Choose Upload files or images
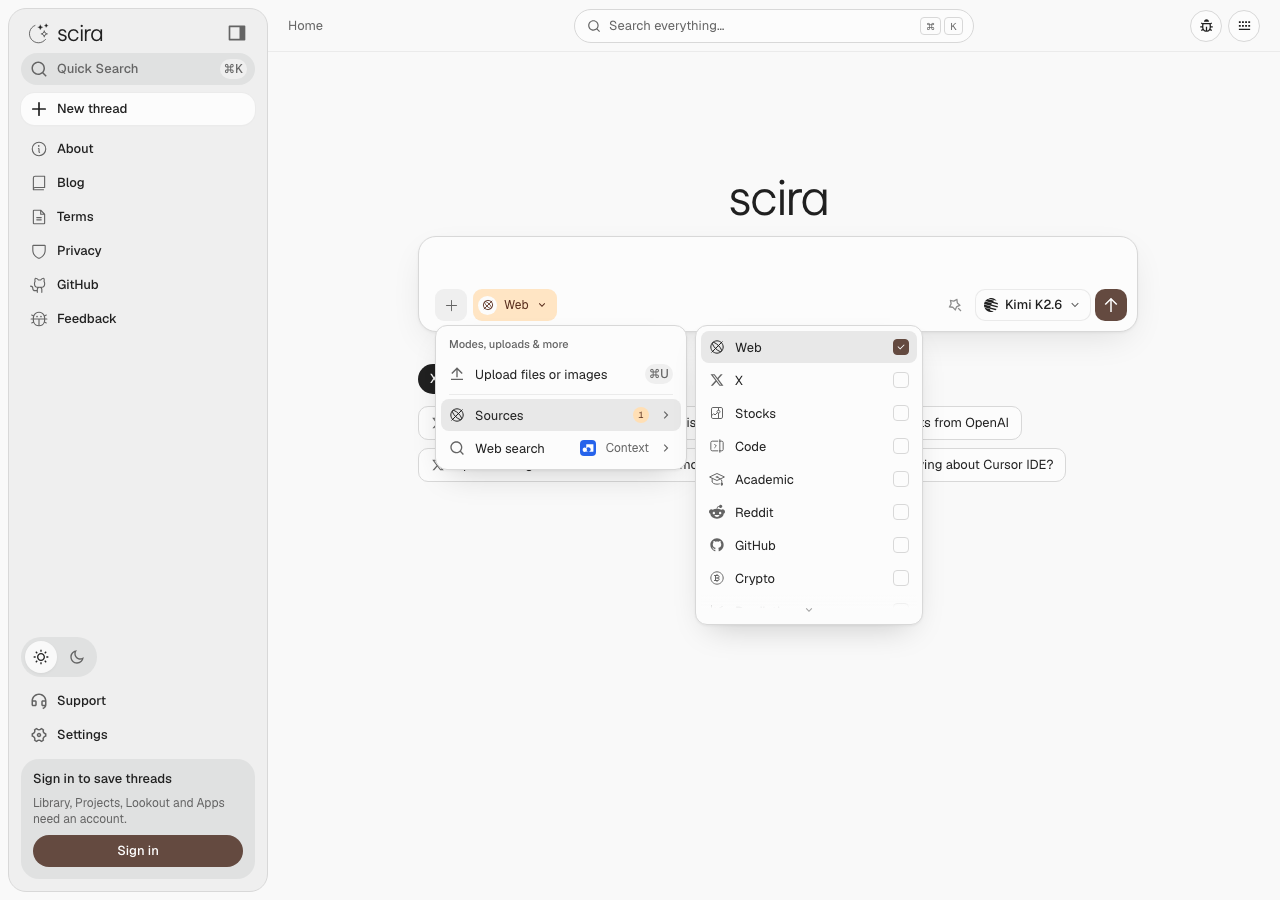Image resolution: width=1280 pixels, height=900 pixels. click(x=561, y=374)
